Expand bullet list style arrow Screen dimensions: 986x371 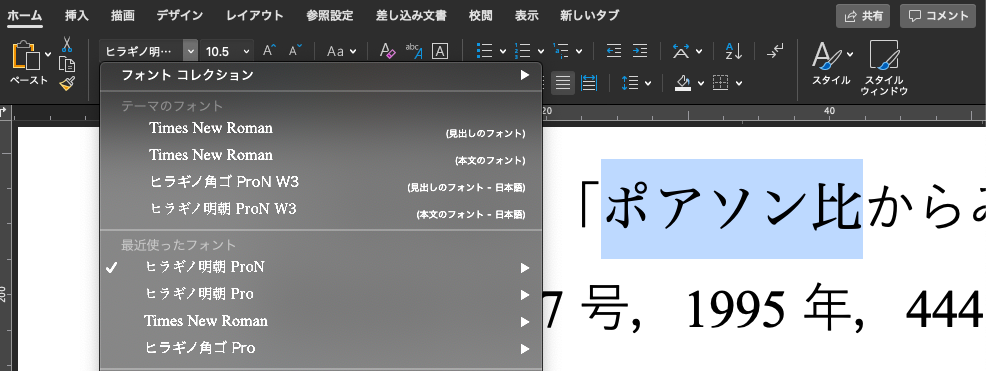coord(502,52)
